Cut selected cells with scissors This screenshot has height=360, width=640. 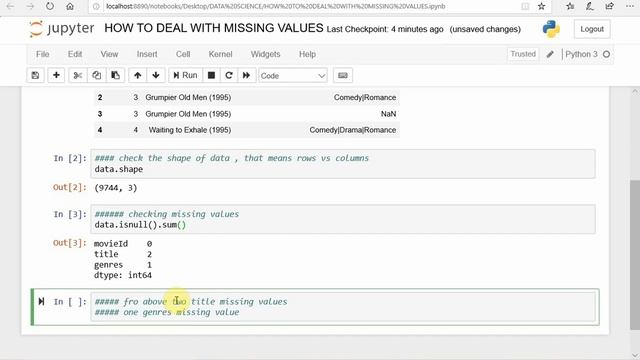click(x=78, y=76)
